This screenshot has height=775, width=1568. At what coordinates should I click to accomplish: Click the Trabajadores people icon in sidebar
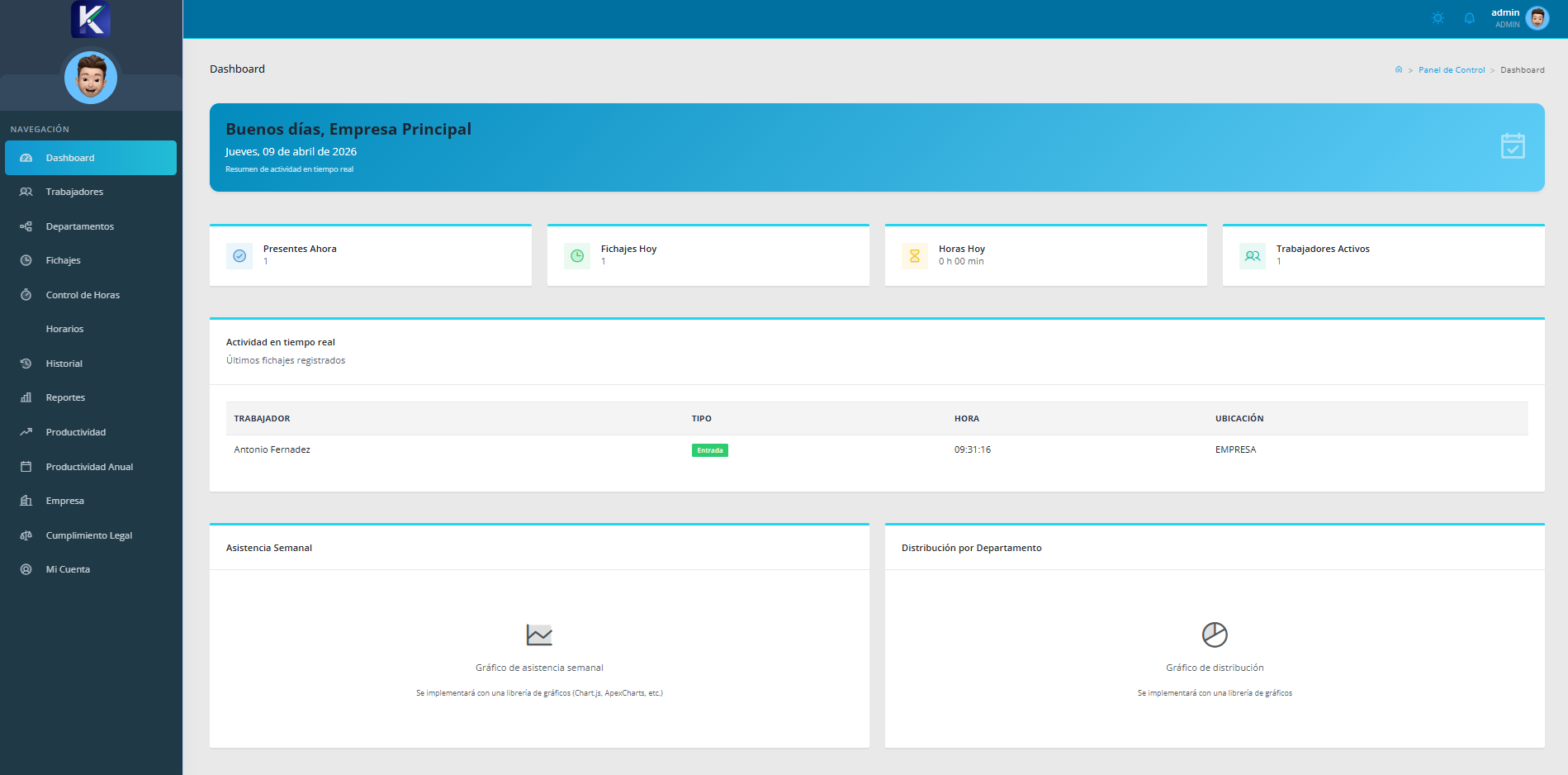pos(26,192)
